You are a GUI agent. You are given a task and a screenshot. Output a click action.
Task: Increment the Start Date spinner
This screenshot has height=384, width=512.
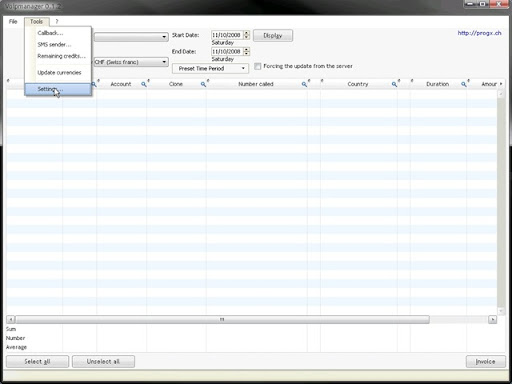(246, 33)
